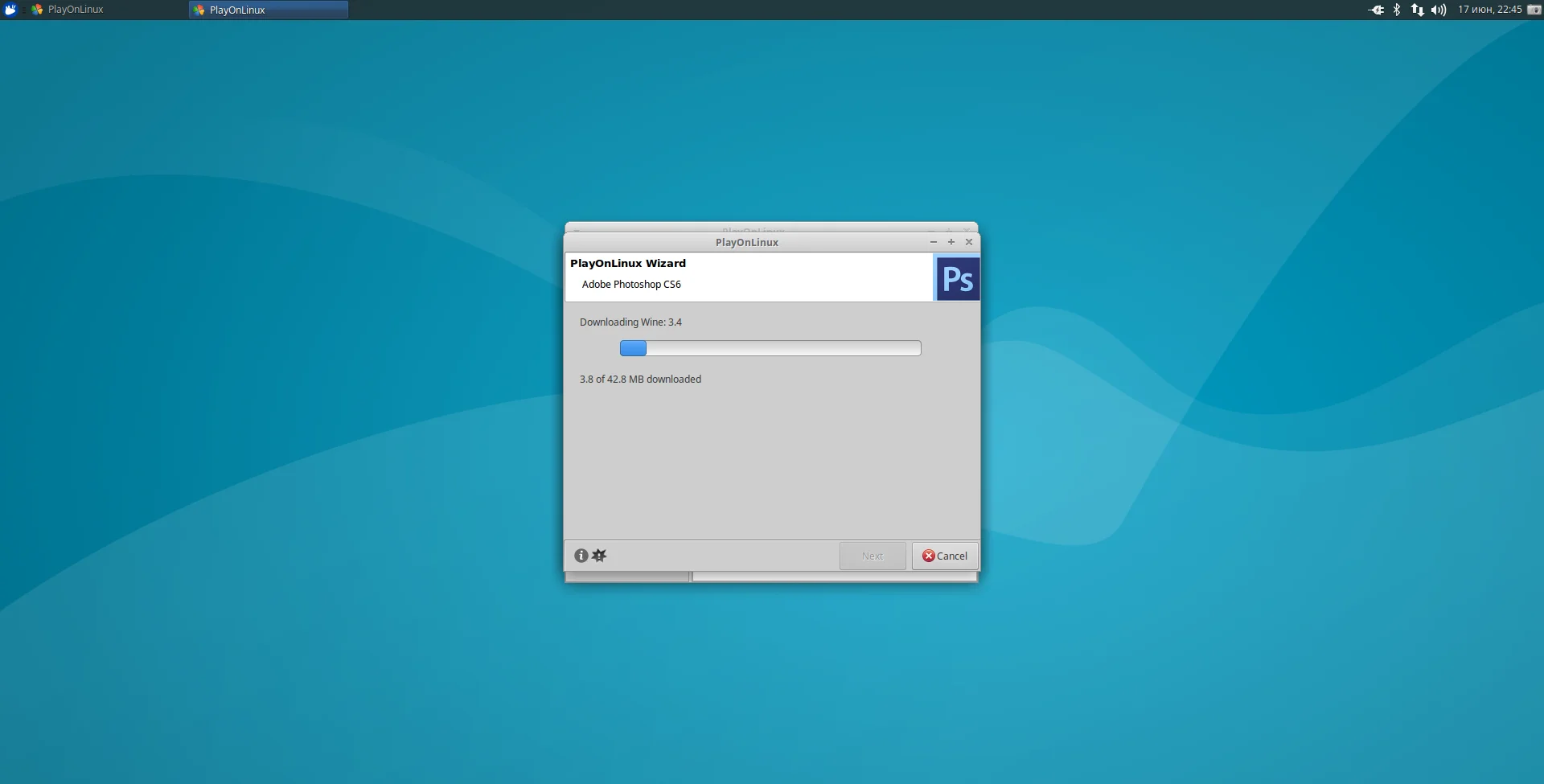1544x784 pixels.
Task: Click the Wine download progress bar
Action: (x=770, y=348)
